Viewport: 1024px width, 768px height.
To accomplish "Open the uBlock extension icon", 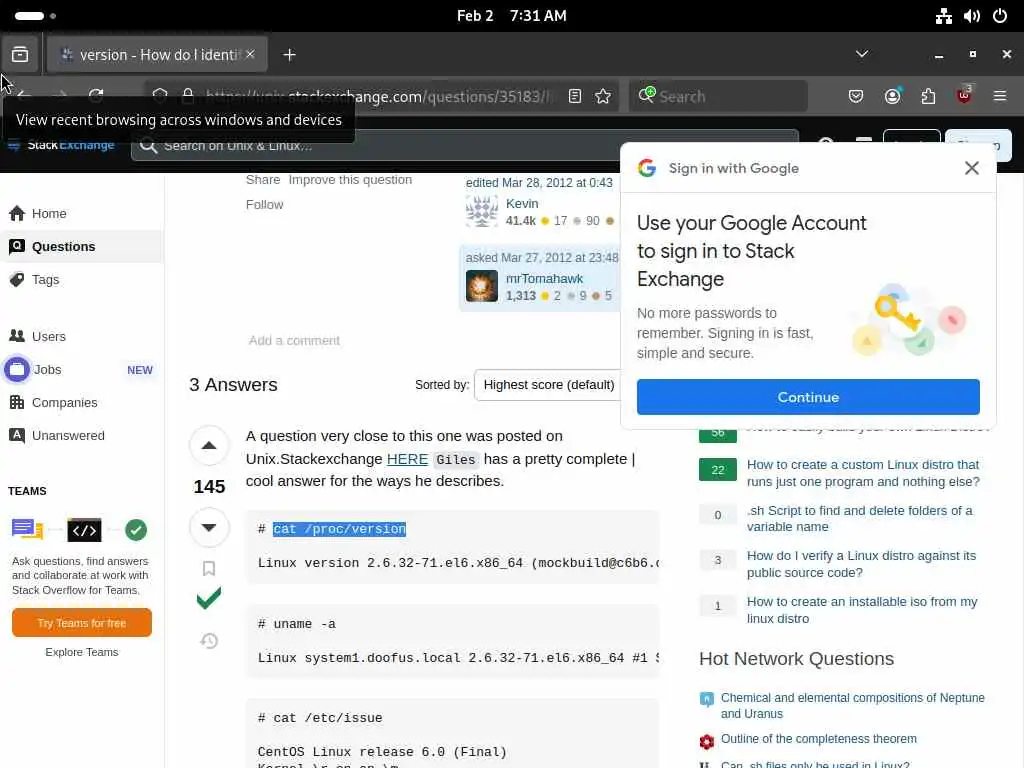I will pos(964,96).
